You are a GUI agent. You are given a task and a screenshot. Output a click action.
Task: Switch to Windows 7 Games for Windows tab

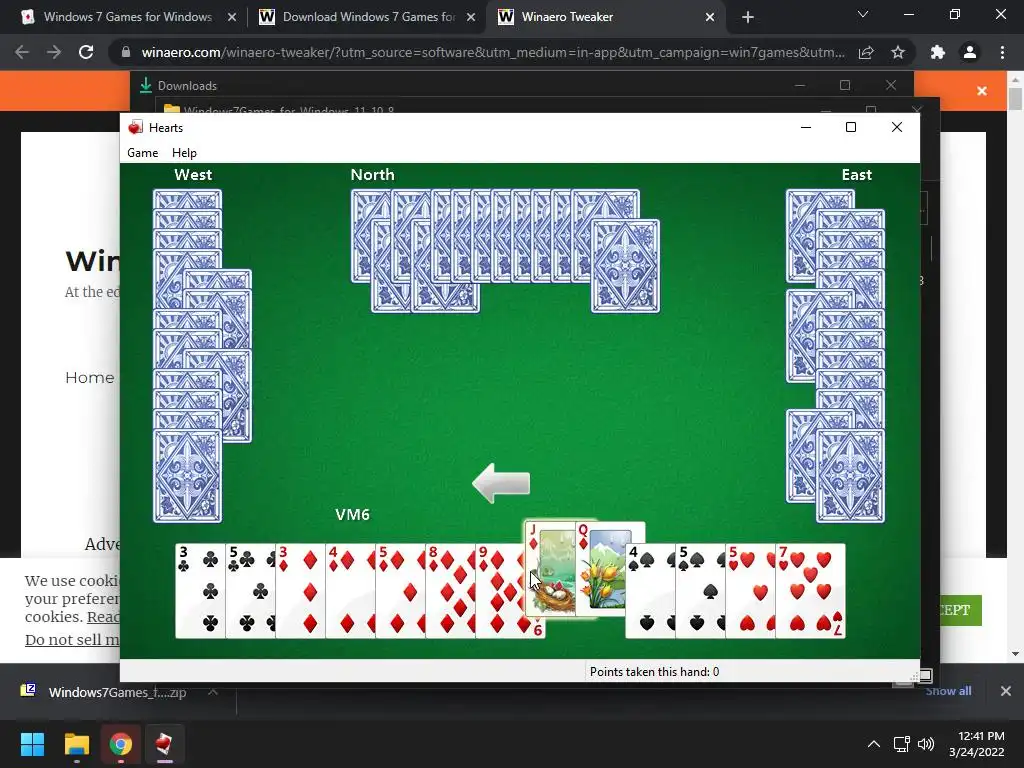point(128,17)
